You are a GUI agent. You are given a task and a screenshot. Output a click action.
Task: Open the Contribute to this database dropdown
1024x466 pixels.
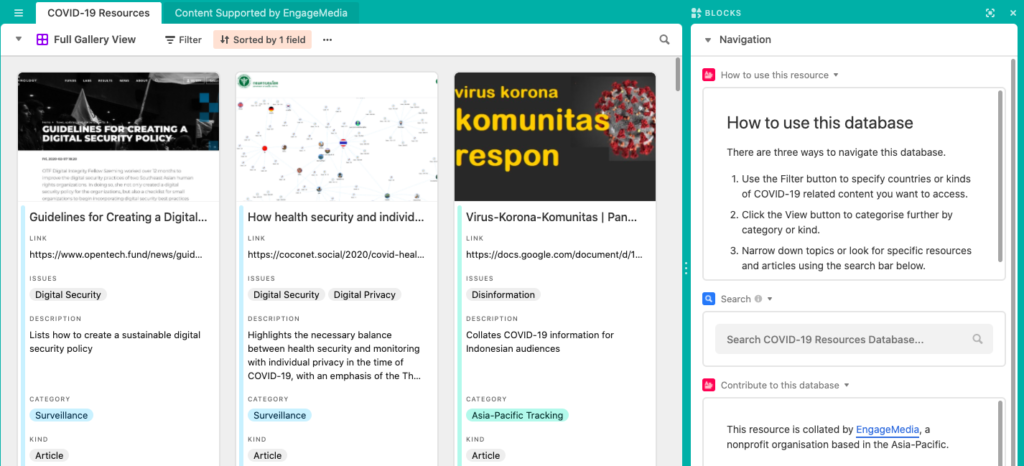(846, 385)
